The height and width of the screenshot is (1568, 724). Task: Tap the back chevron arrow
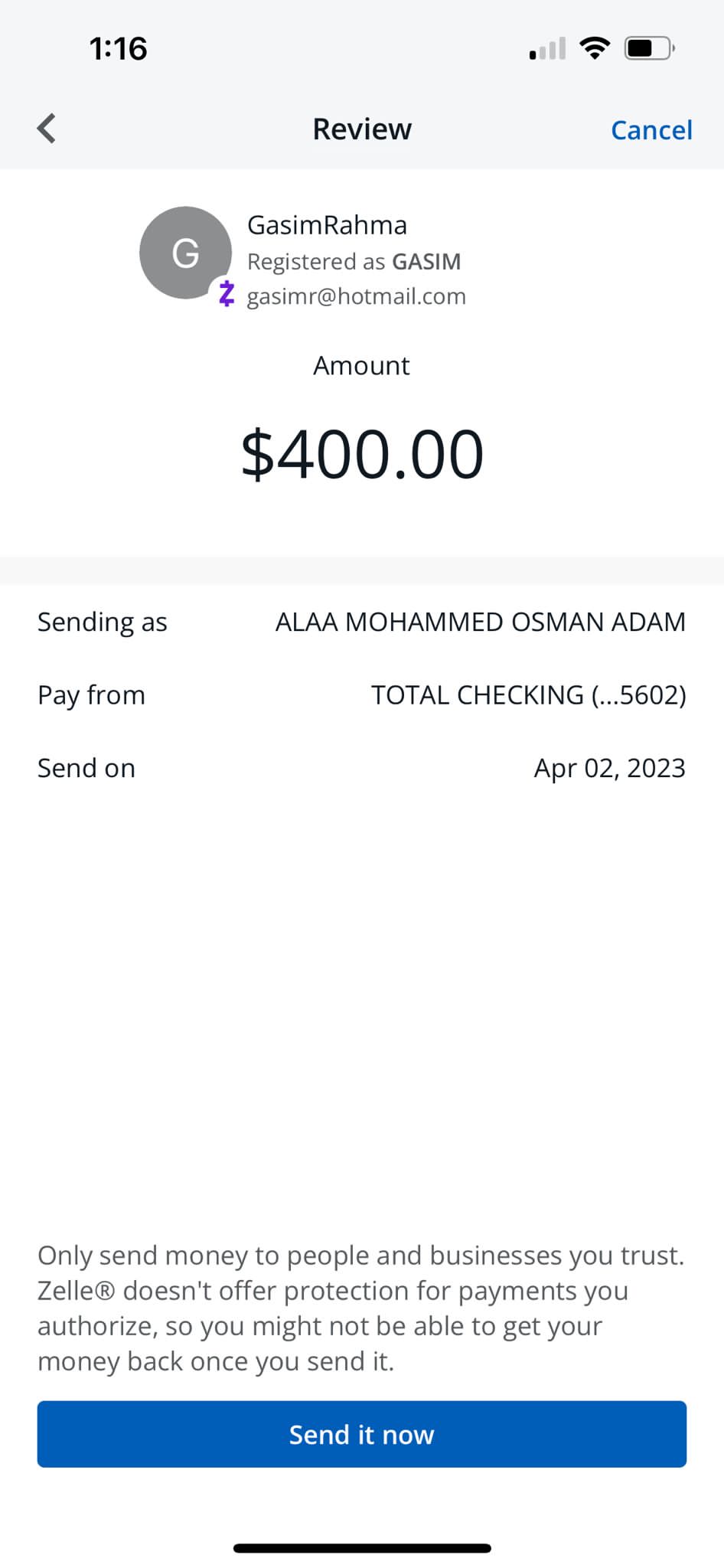tap(47, 129)
